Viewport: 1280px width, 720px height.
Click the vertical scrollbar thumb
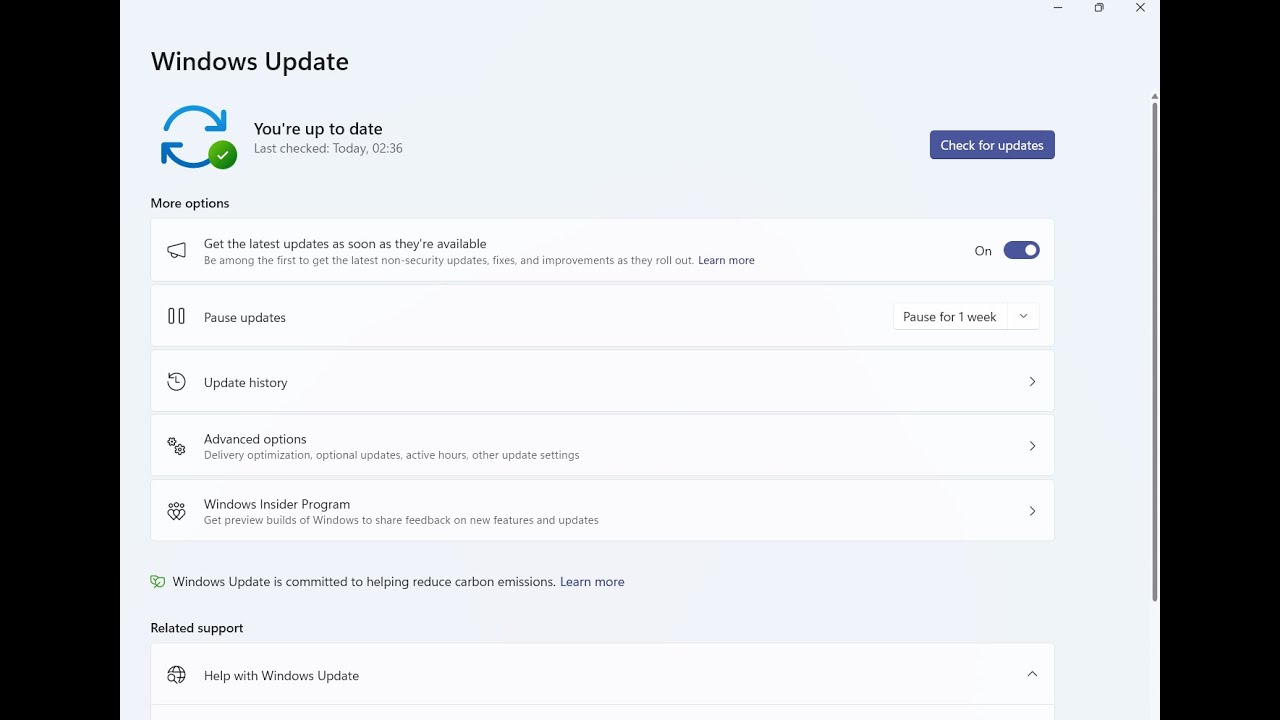coord(1154,350)
